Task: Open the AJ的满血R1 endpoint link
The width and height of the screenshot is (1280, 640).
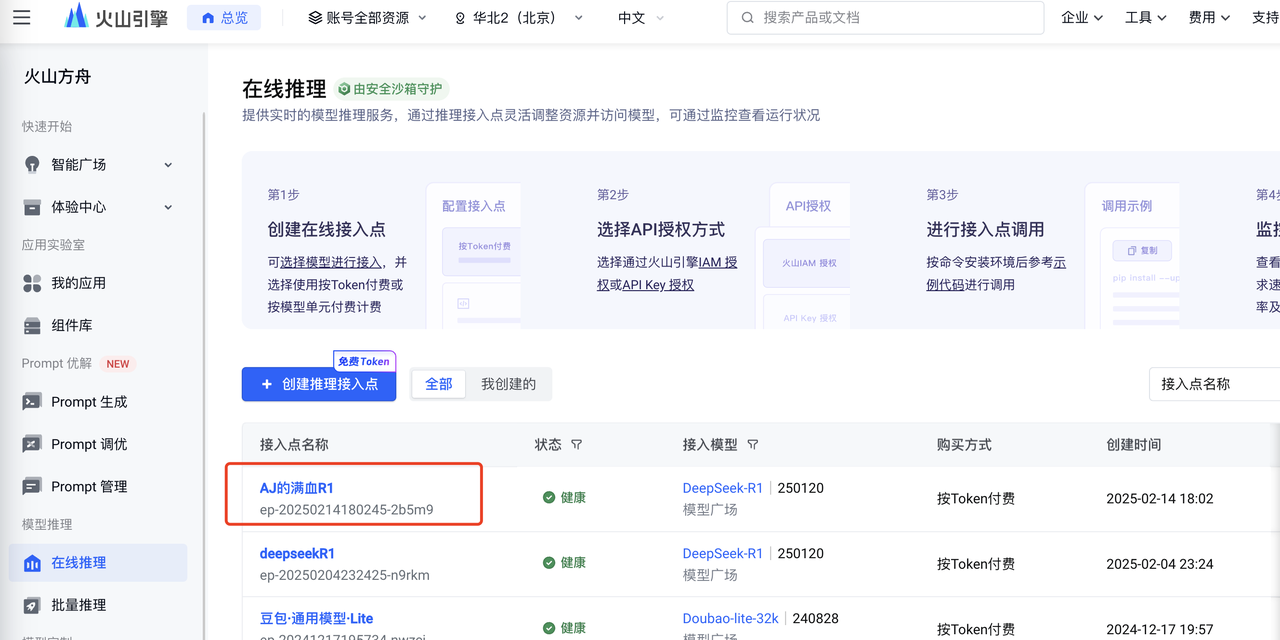Action: pos(297,488)
